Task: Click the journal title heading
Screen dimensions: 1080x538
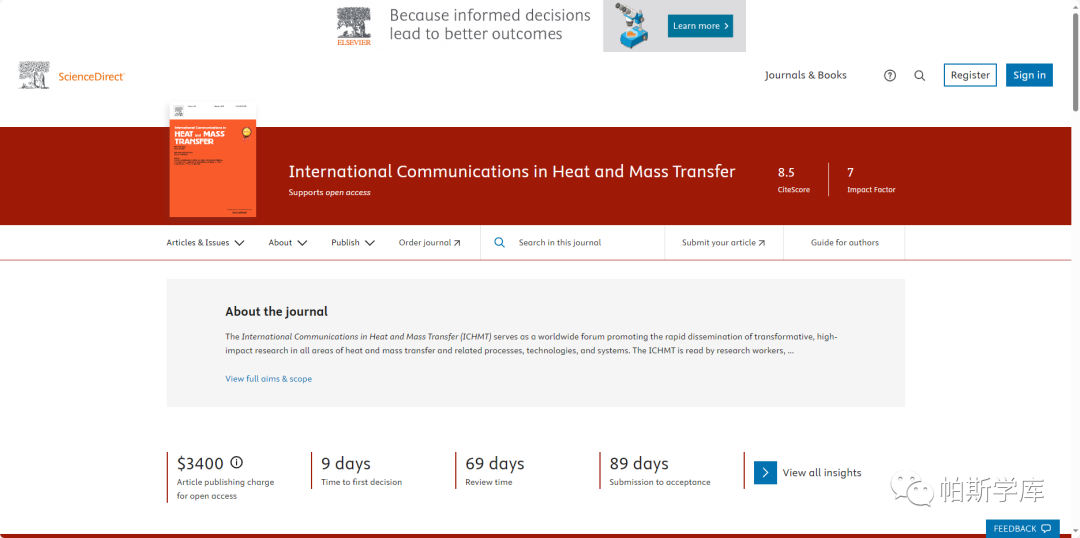Action: coord(512,172)
